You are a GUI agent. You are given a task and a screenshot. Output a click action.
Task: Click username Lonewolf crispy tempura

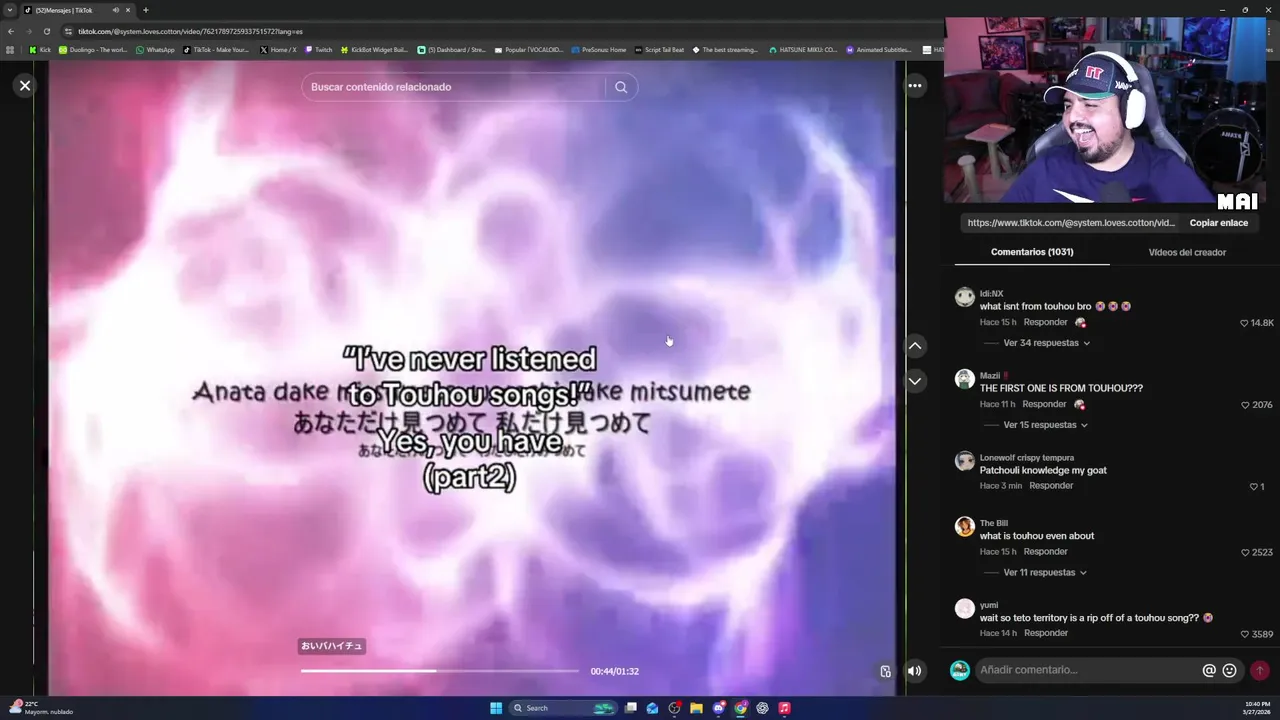(x=1027, y=457)
